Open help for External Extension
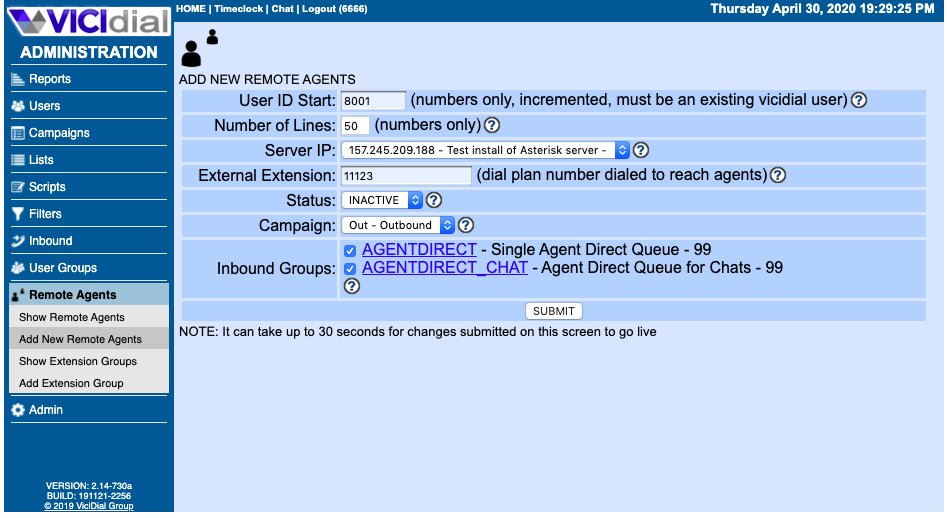 coord(778,176)
